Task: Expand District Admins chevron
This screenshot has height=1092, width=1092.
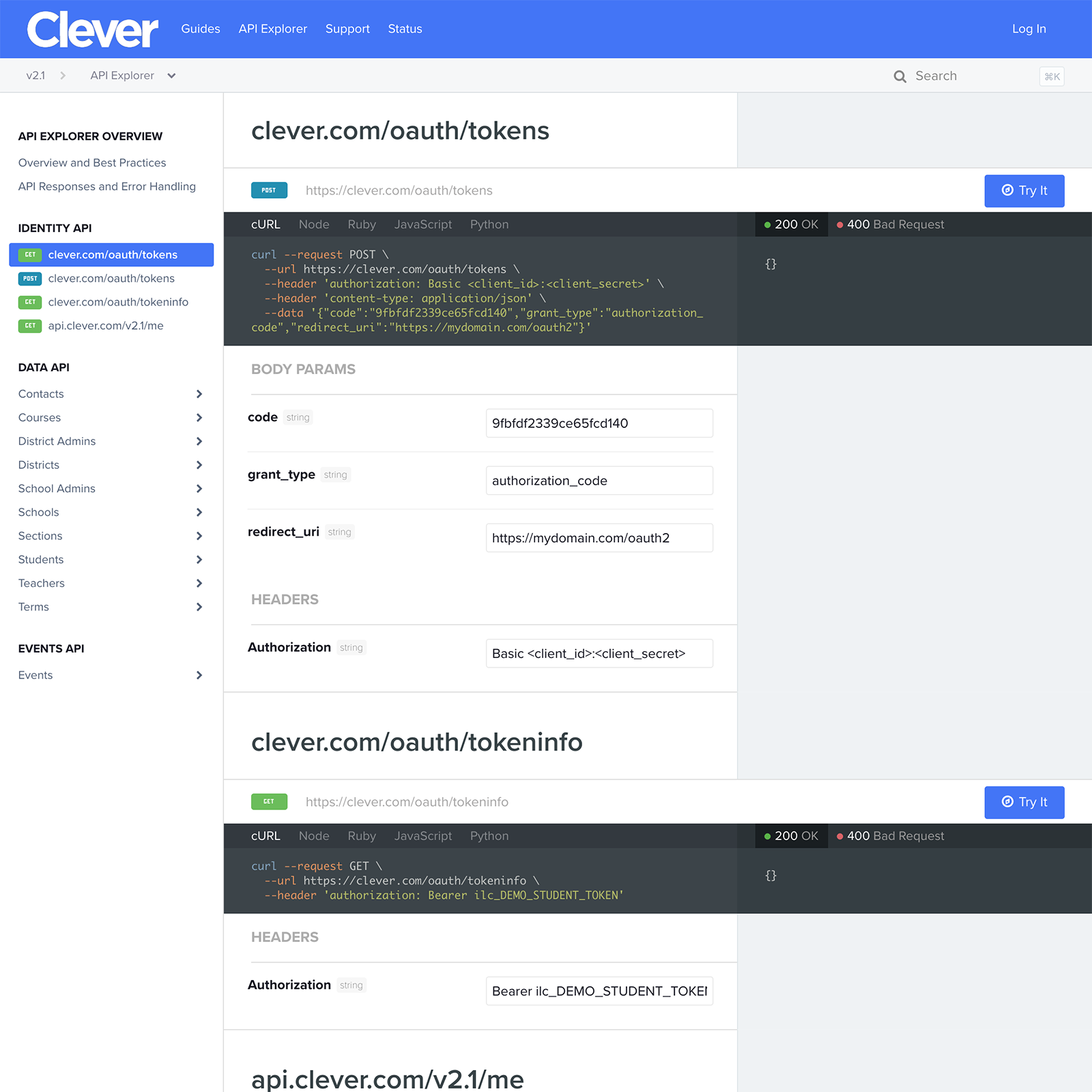Action: 199,442
